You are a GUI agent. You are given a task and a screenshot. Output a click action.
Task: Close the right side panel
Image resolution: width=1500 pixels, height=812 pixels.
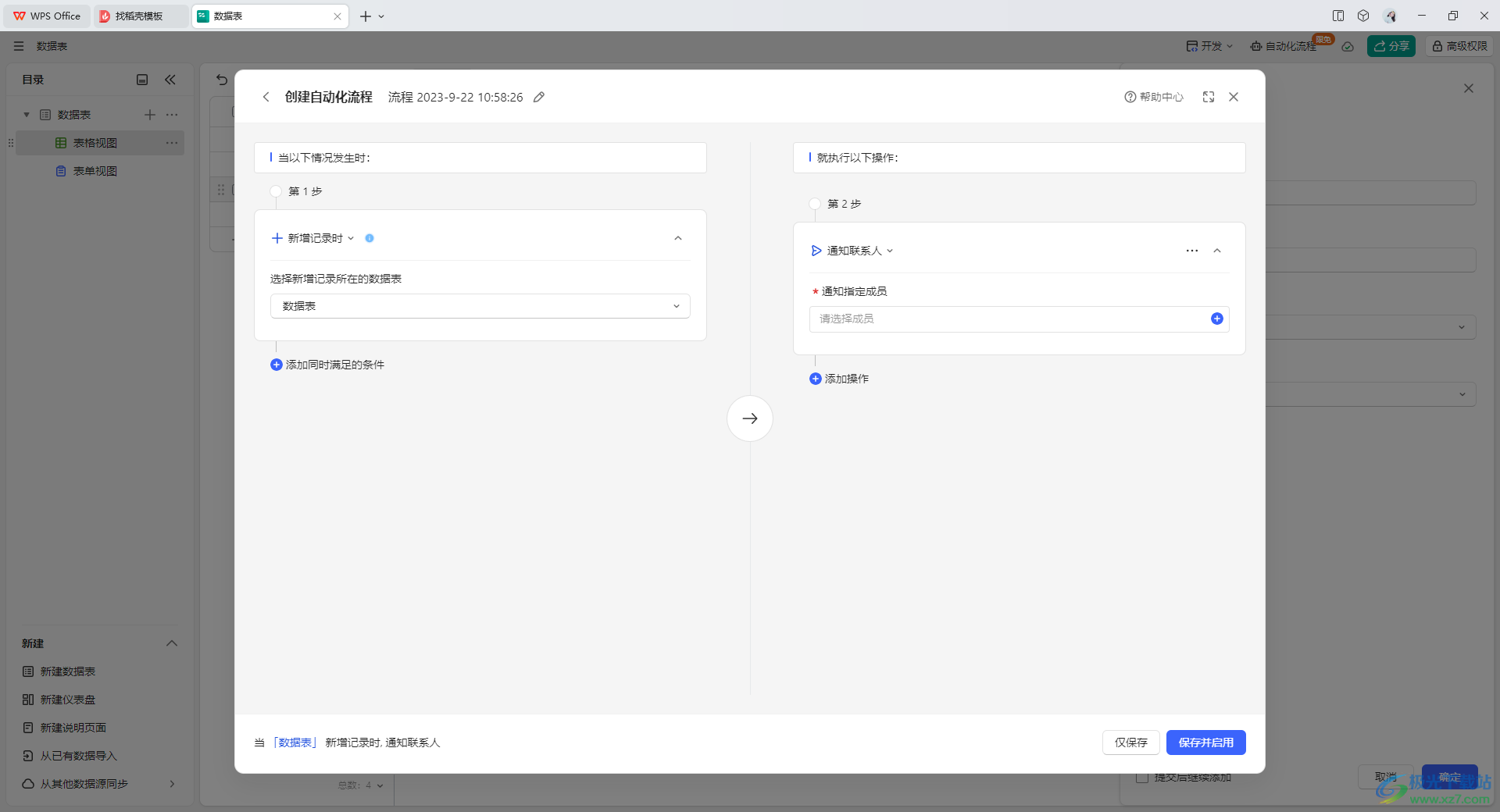(1469, 88)
